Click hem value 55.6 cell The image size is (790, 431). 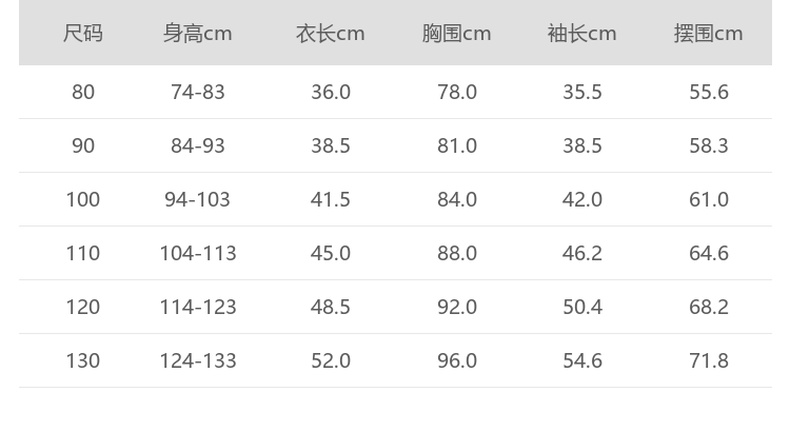pos(708,92)
